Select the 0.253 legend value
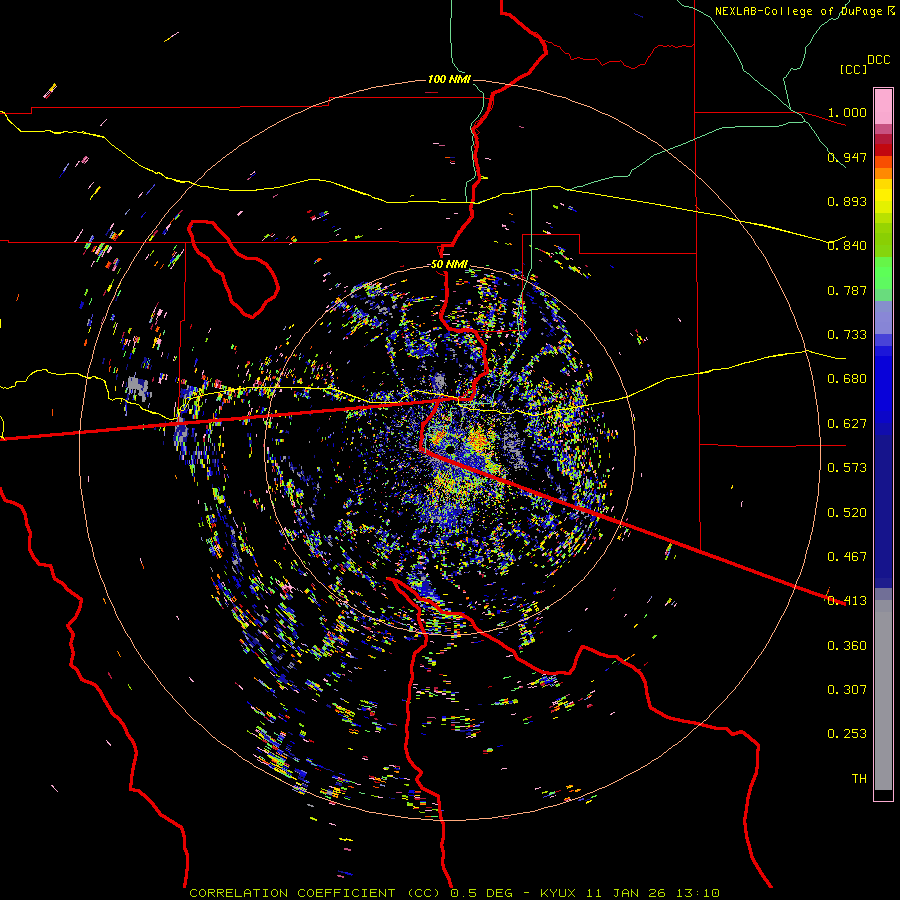 coord(847,734)
